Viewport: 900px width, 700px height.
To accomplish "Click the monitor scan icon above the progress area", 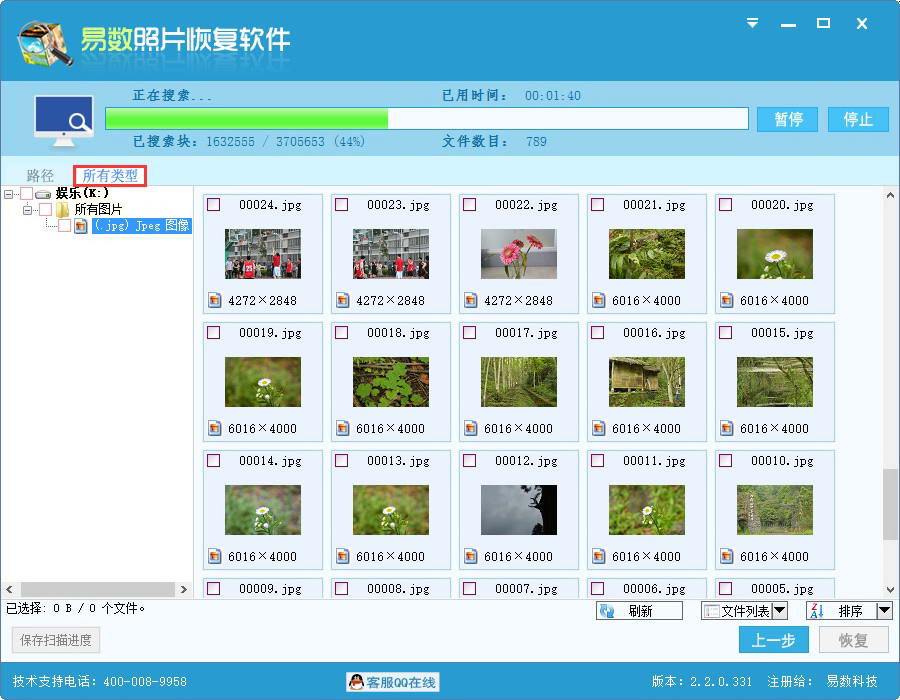I will [62, 117].
